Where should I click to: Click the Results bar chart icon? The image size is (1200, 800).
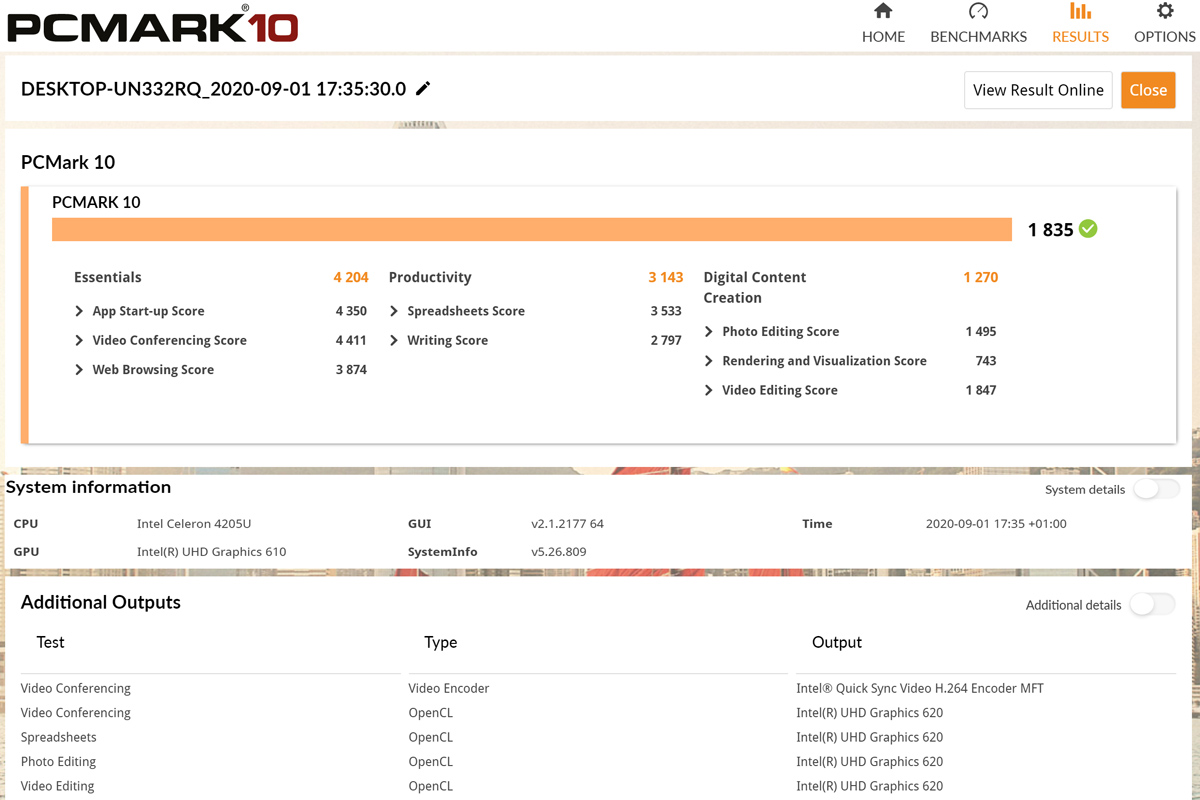[x=1080, y=11]
